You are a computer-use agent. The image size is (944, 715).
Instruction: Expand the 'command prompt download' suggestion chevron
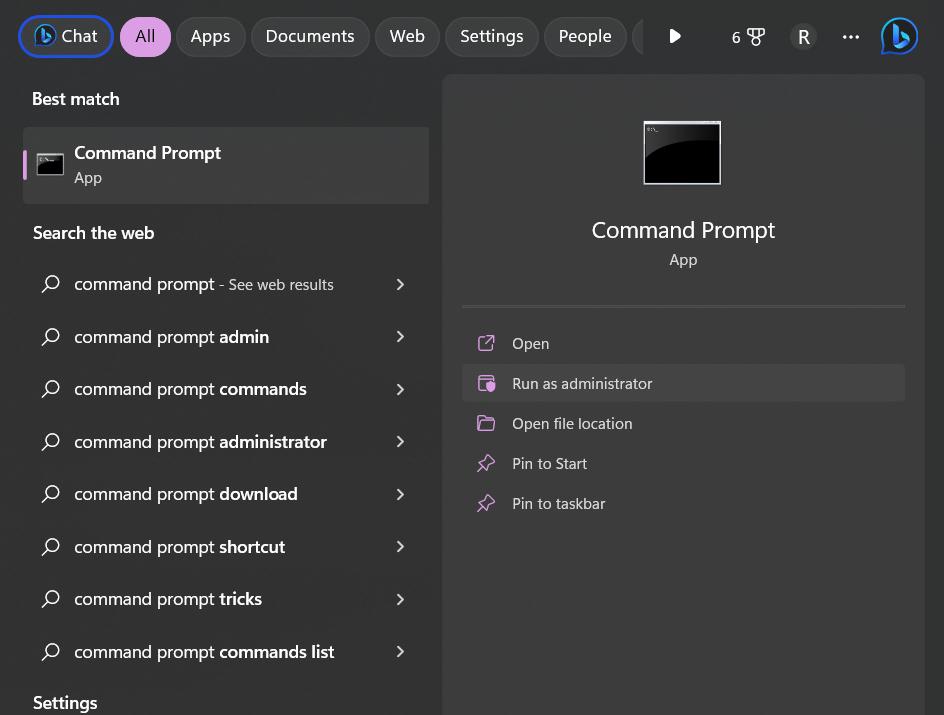point(400,494)
